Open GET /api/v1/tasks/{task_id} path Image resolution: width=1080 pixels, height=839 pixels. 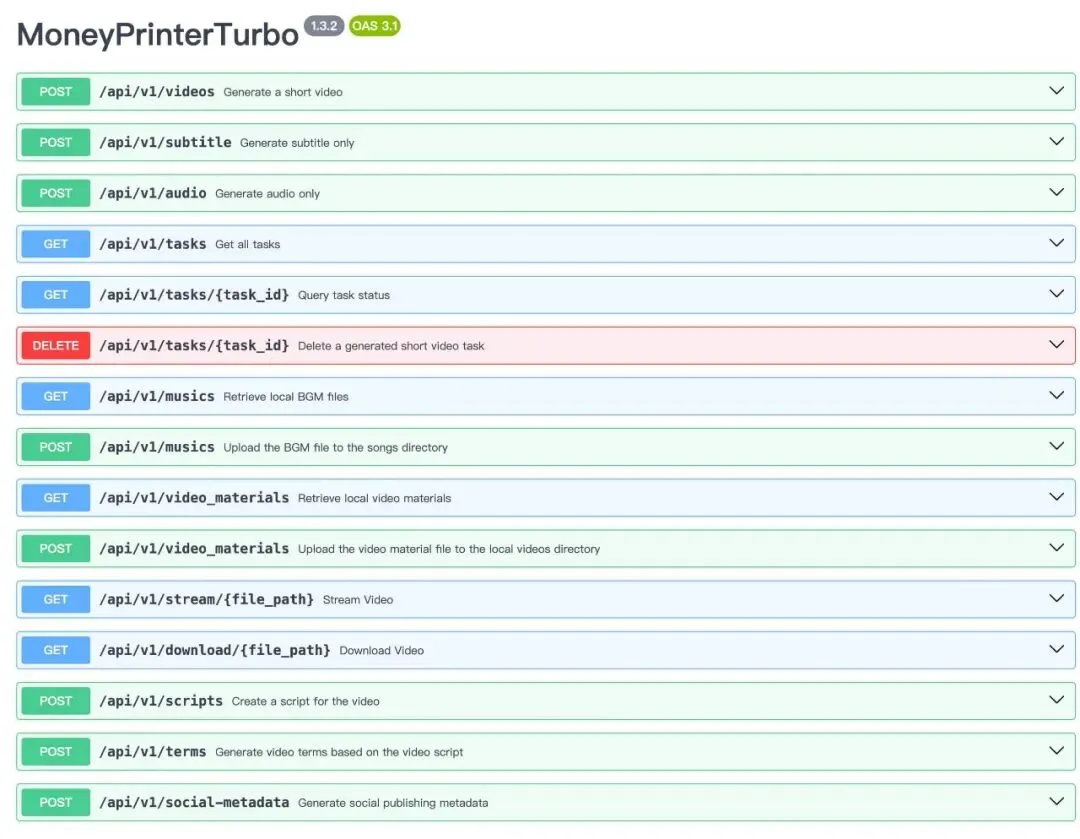[194, 295]
